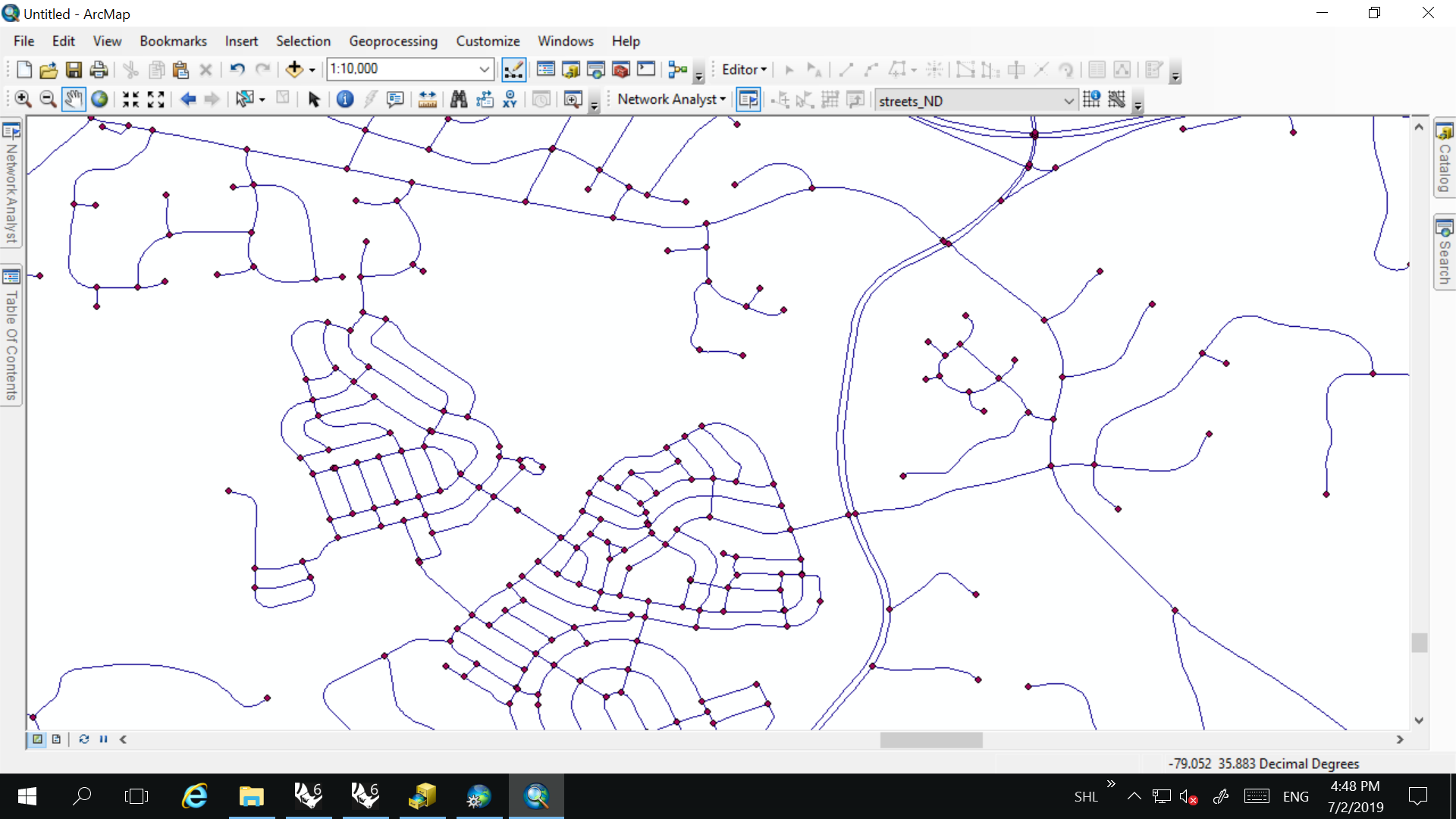This screenshot has height=819, width=1456.
Task: Toggle the Editor Toolbar button
Action: coord(514,70)
